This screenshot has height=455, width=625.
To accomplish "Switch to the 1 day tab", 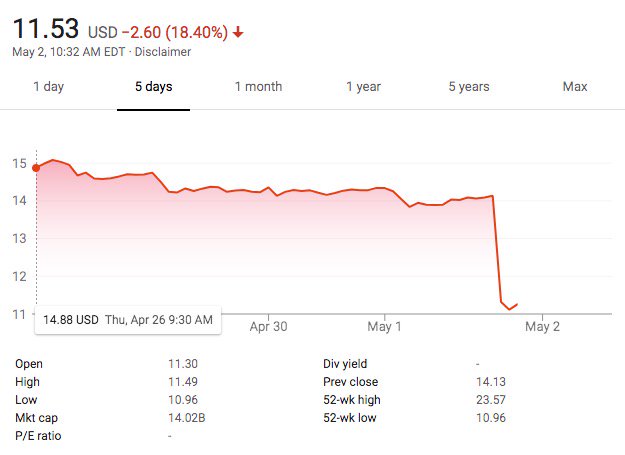I will pyautogui.click(x=48, y=87).
